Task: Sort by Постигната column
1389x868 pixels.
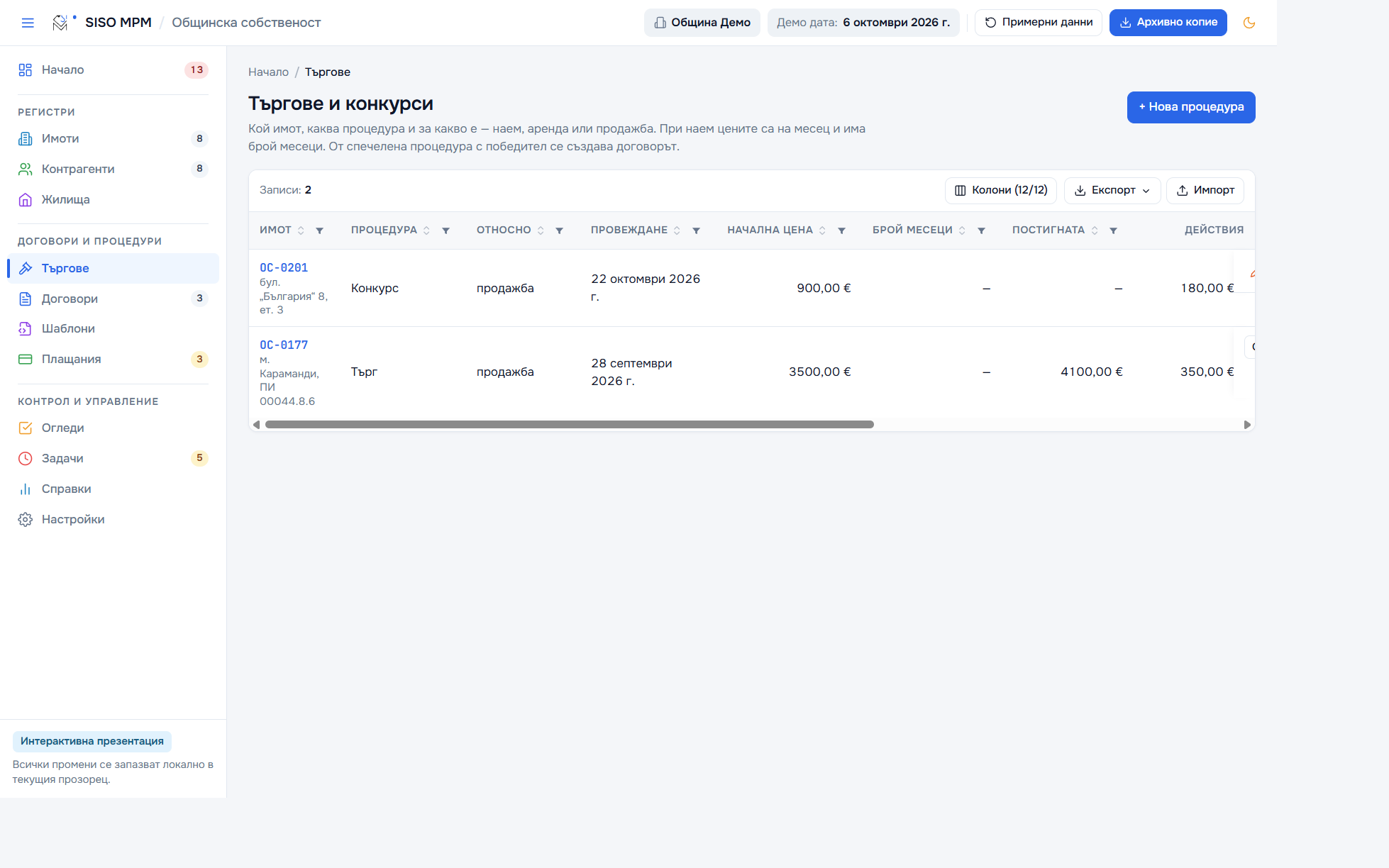Action: 1095,230
